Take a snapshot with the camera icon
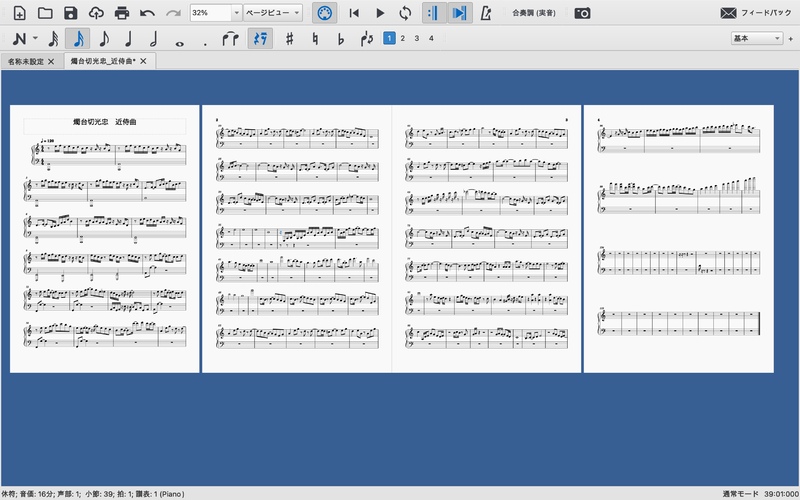Image resolution: width=800 pixels, height=500 pixels. click(x=582, y=13)
